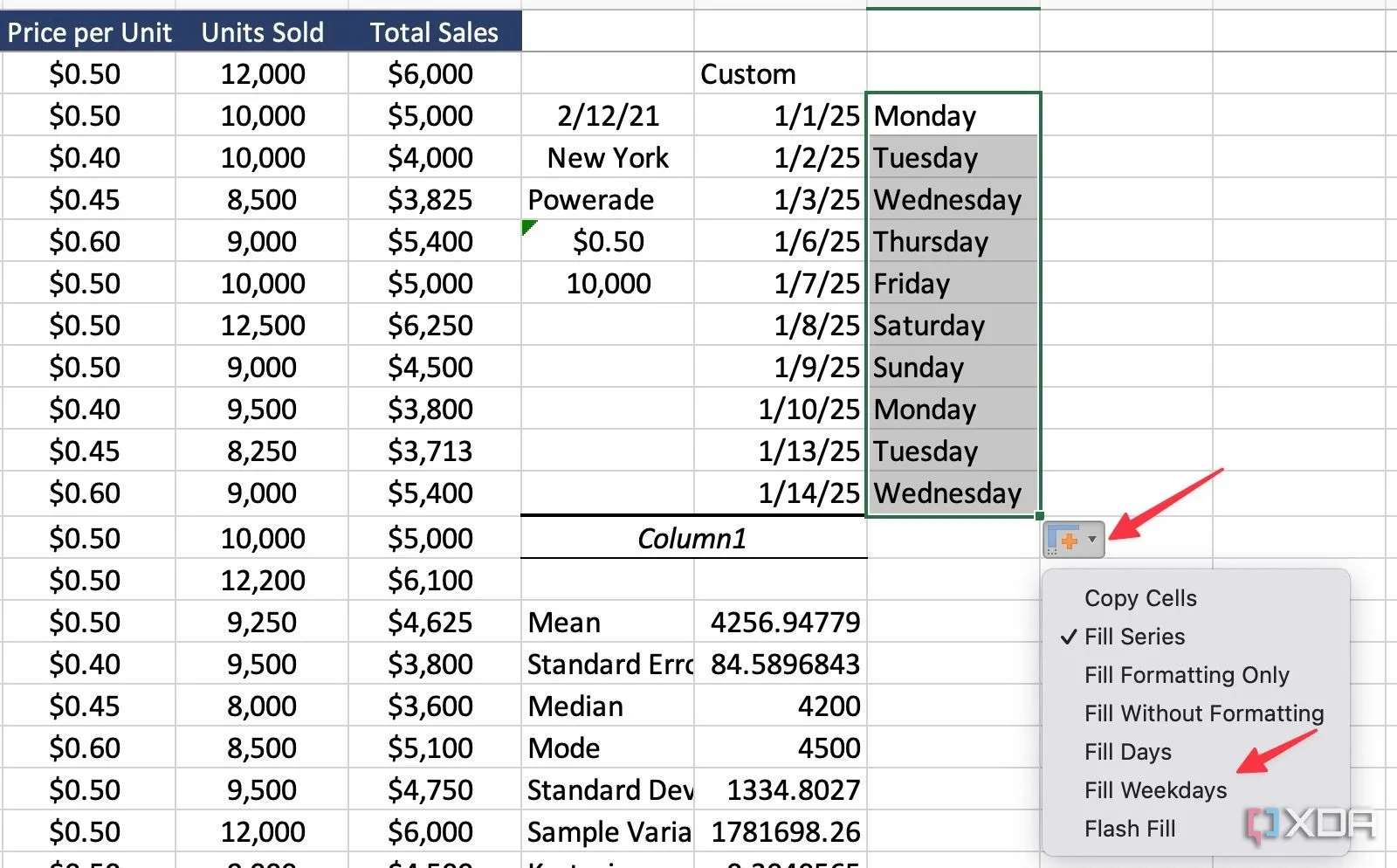Click the fill handle below Wednesday

tap(1039, 516)
